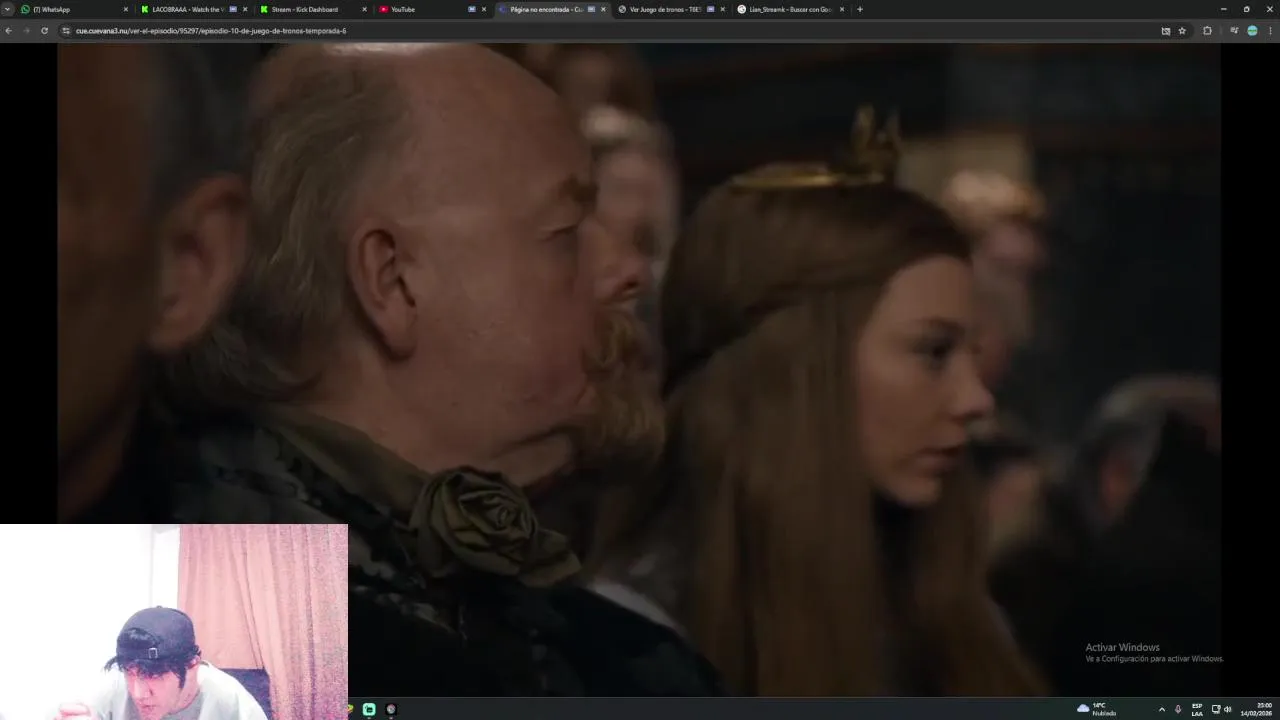Click the Game of Thrones video player
The image size is (1280, 720).
tap(638, 368)
